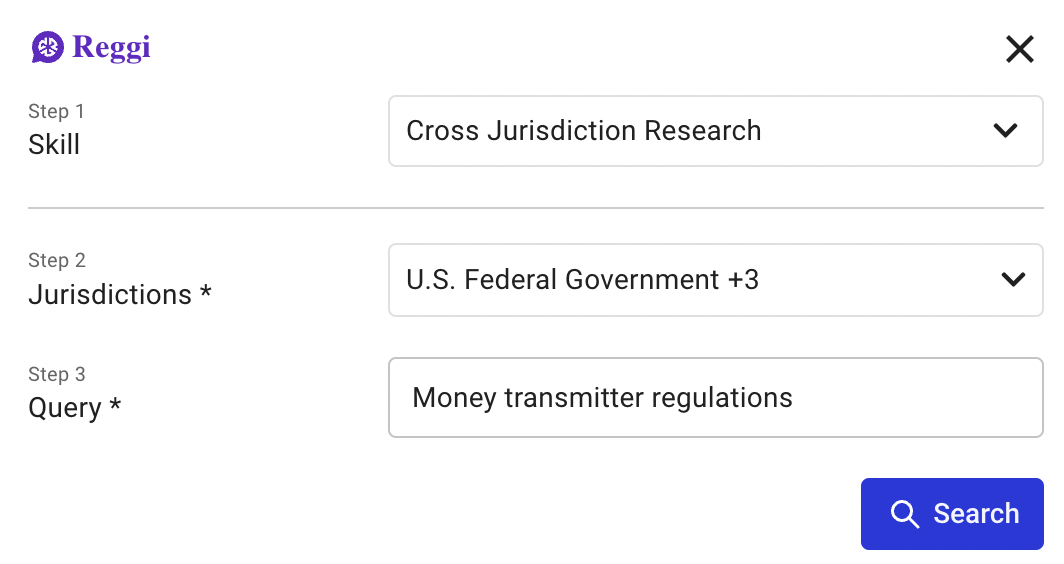Close the Reggi dialog with the X
This screenshot has width=1064, height=564.
pos(1019,49)
